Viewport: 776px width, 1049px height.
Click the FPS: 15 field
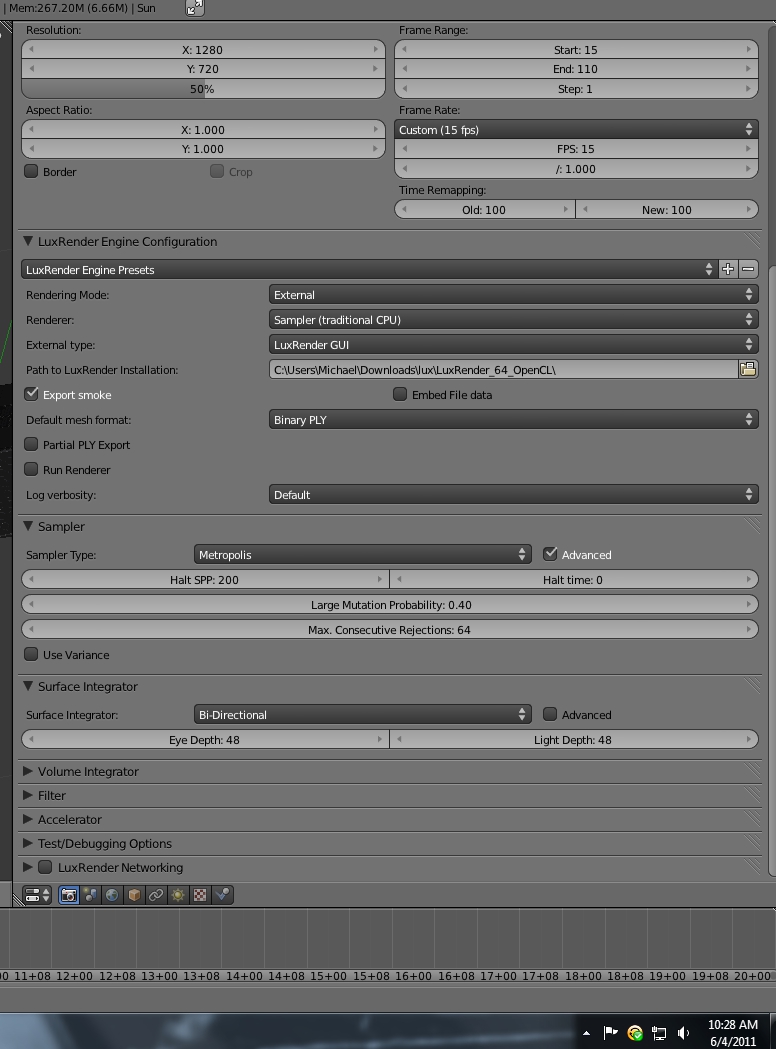tap(576, 149)
